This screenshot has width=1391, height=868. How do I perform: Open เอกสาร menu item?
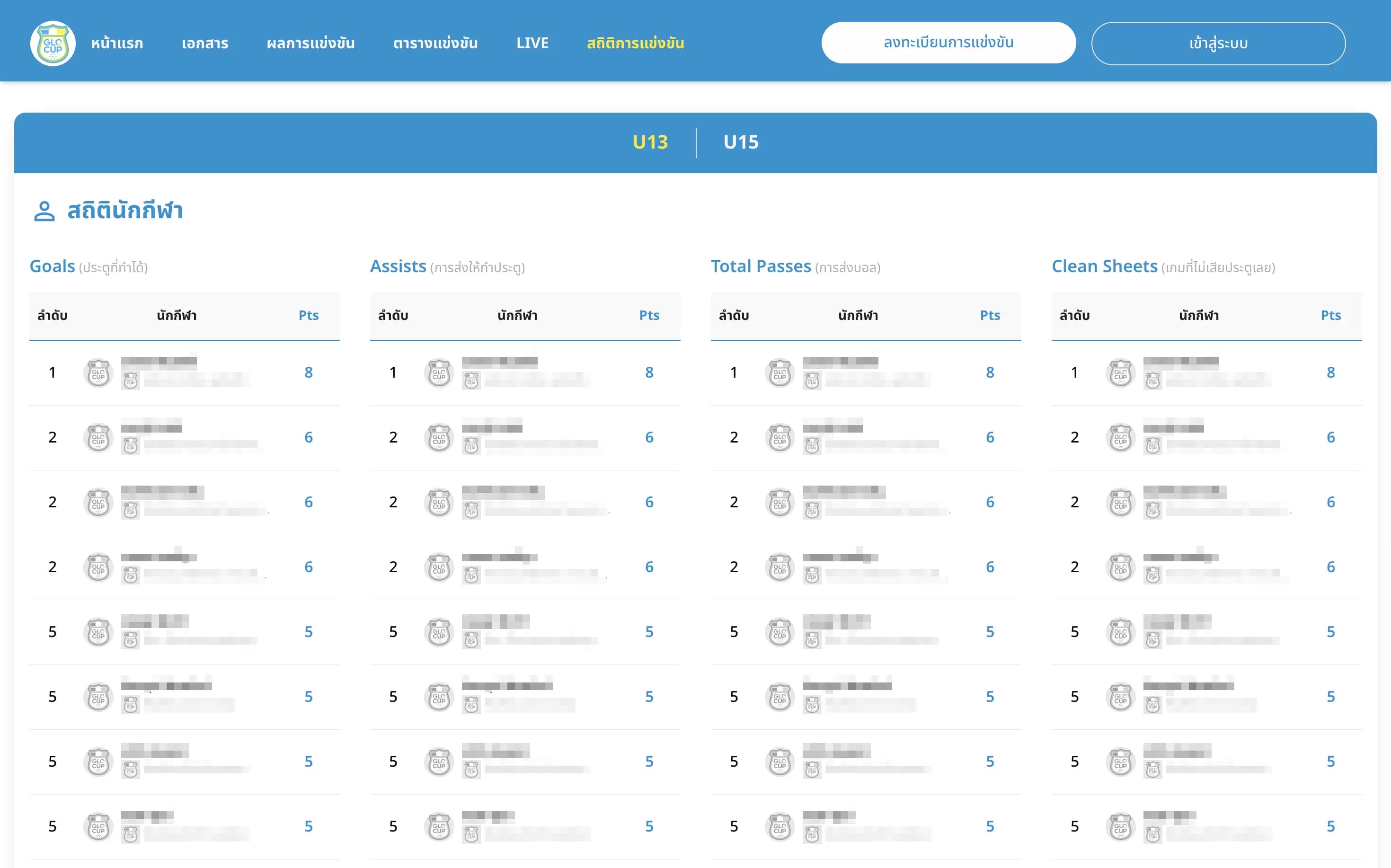tap(205, 43)
